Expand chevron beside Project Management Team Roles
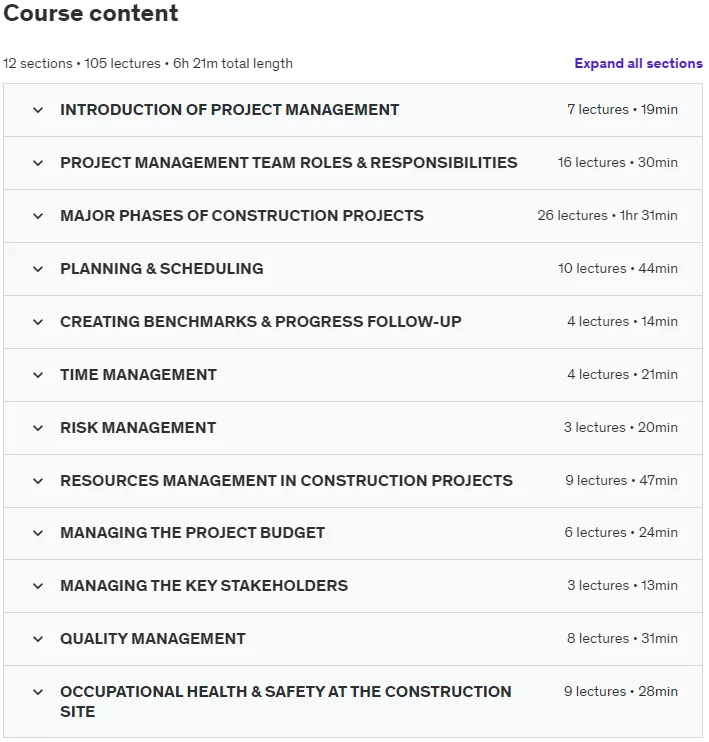709x742 pixels. point(38,163)
